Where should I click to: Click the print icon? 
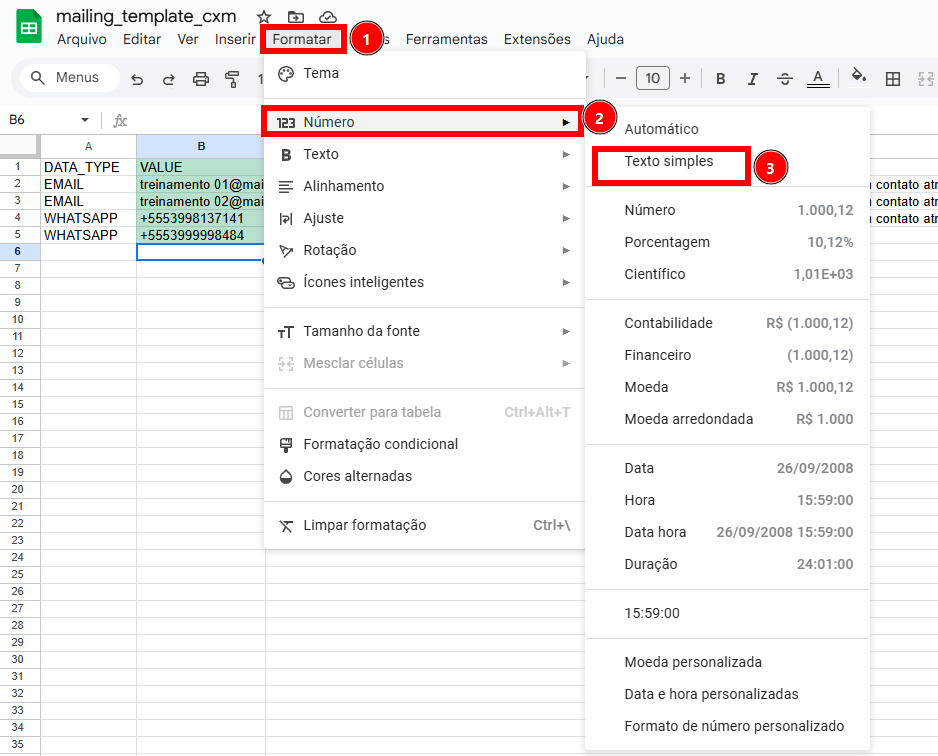tap(201, 78)
